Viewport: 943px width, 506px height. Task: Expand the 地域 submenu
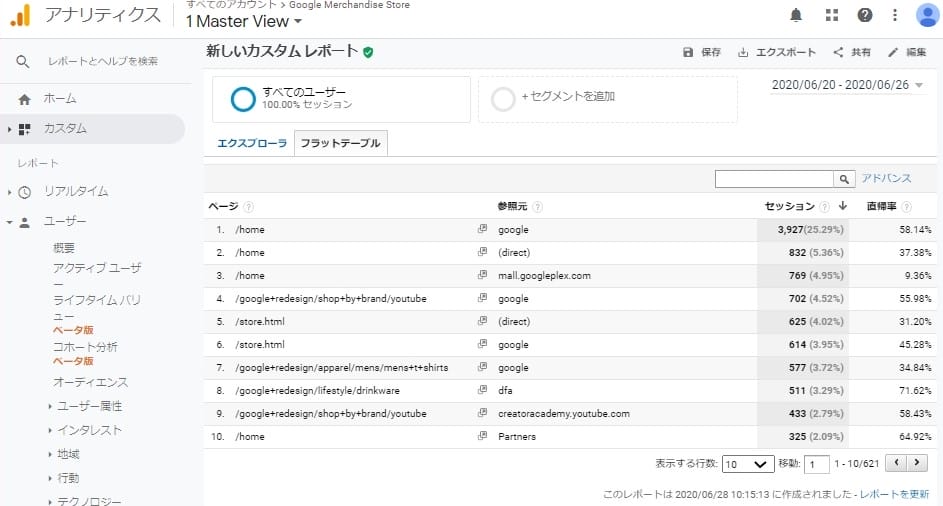coord(50,455)
